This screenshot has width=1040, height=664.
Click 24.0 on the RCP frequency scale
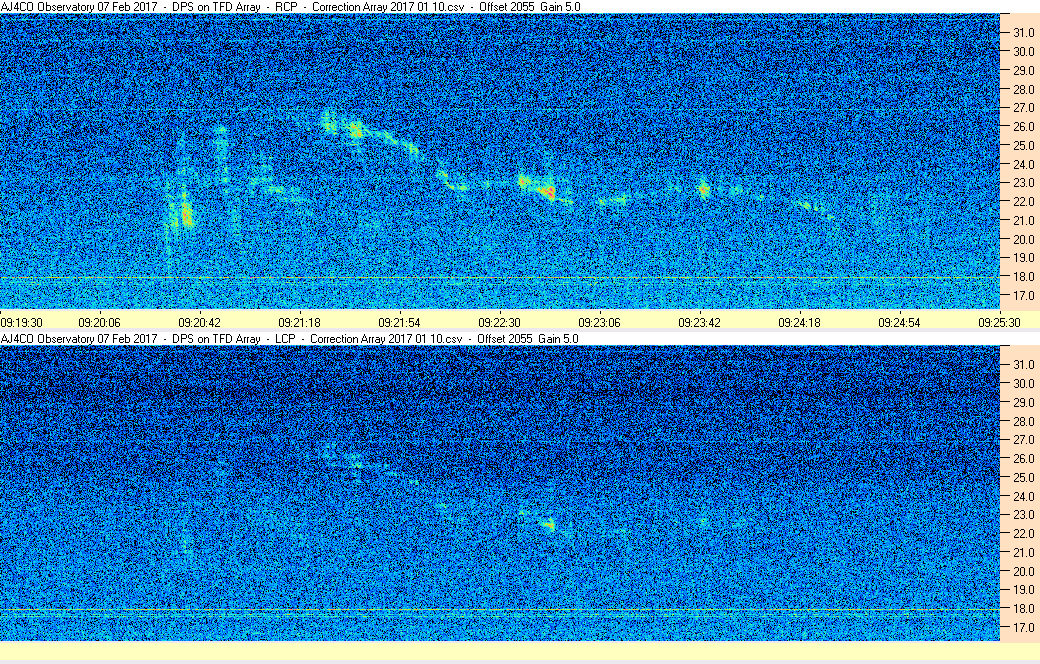click(1023, 165)
